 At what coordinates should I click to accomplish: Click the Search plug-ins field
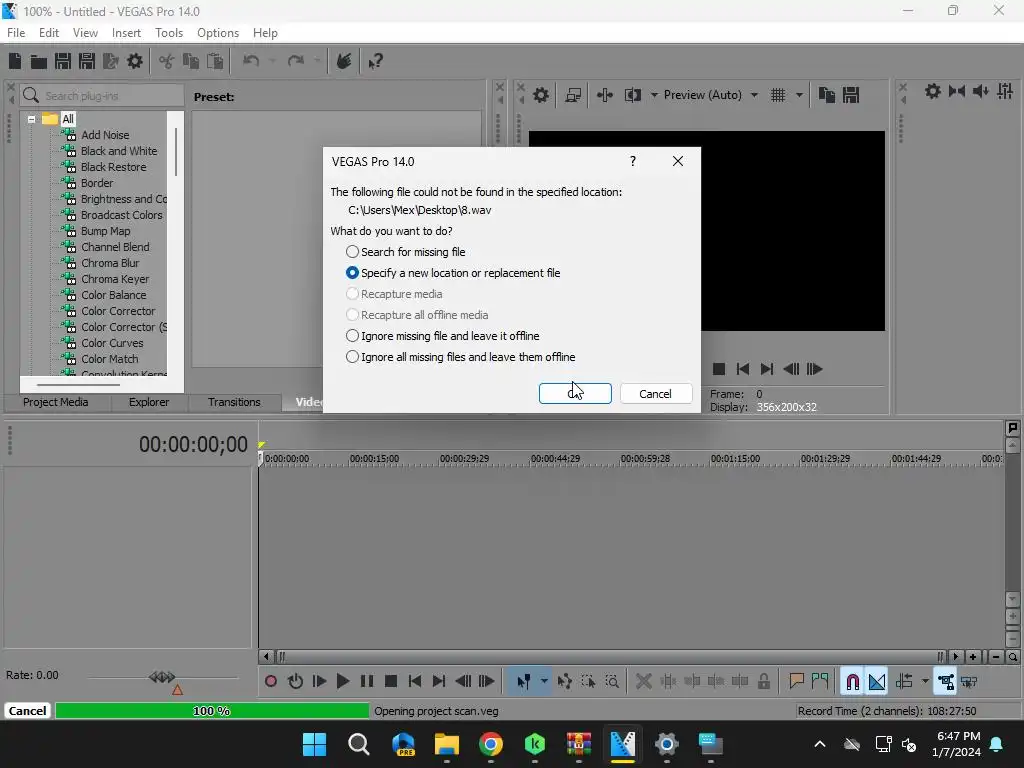[x=102, y=96]
